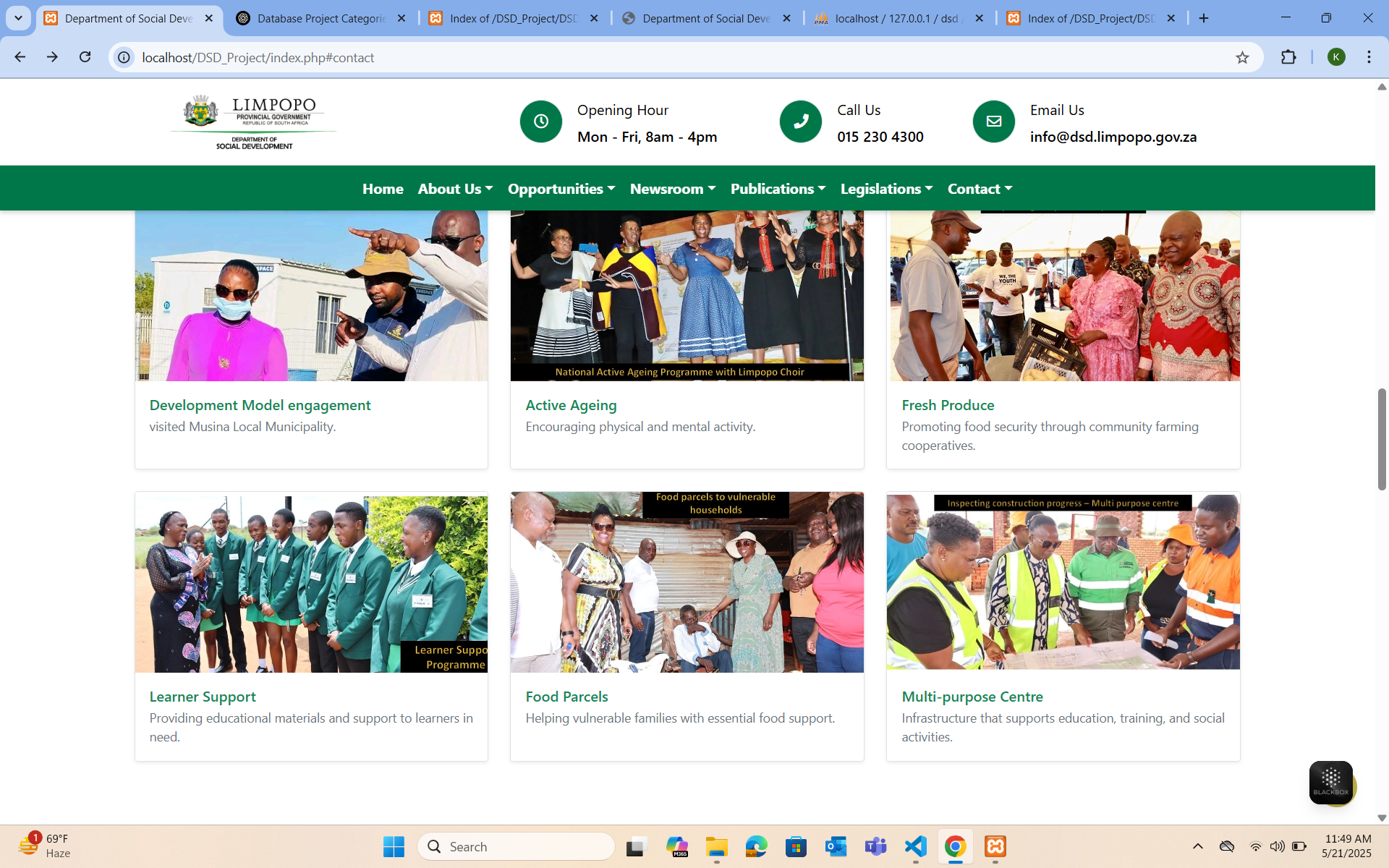The width and height of the screenshot is (1389, 868).
Task: Launch Visual Studio Code from the taskbar
Action: (915, 846)
